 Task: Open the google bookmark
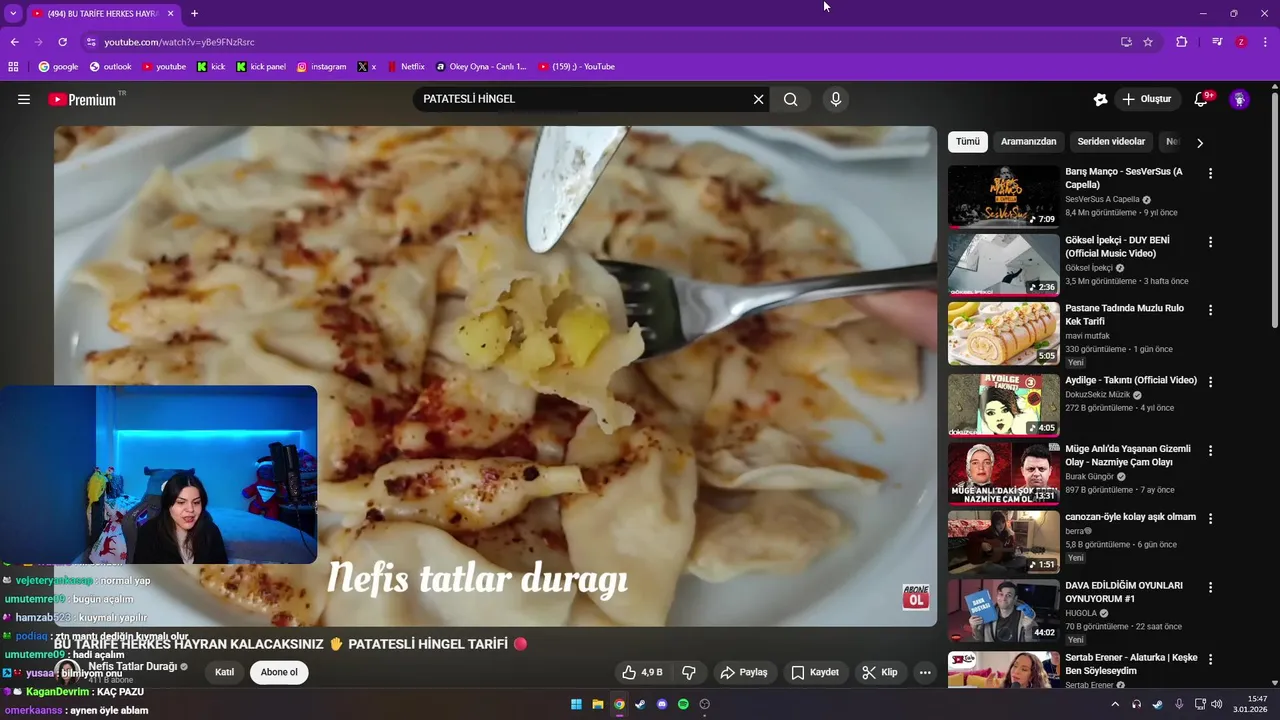(58, 67)
